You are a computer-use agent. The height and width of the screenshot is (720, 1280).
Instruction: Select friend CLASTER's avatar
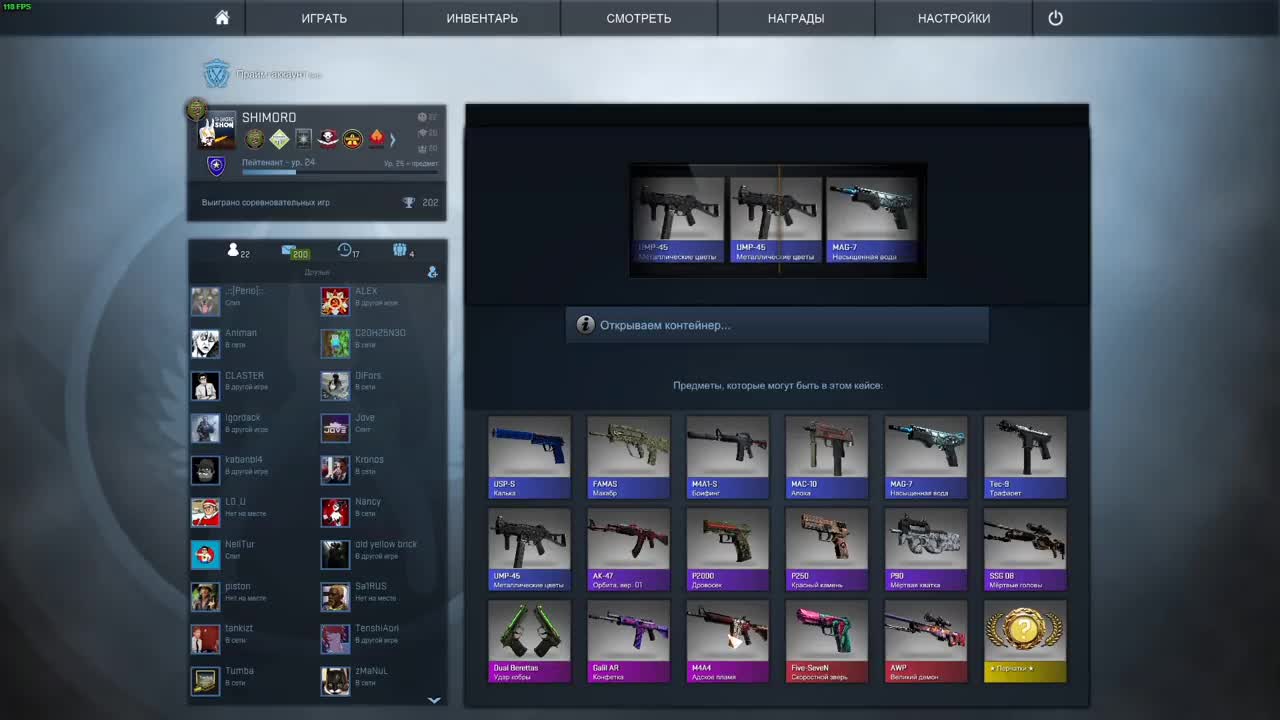205,386
